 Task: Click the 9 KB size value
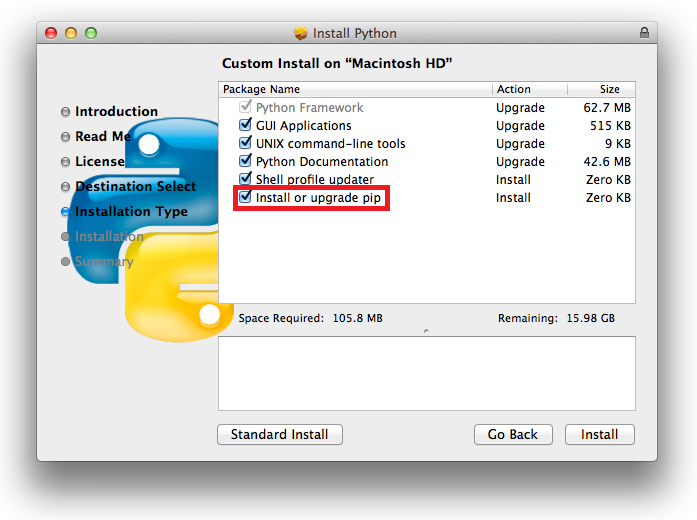(x=617, y=144)
